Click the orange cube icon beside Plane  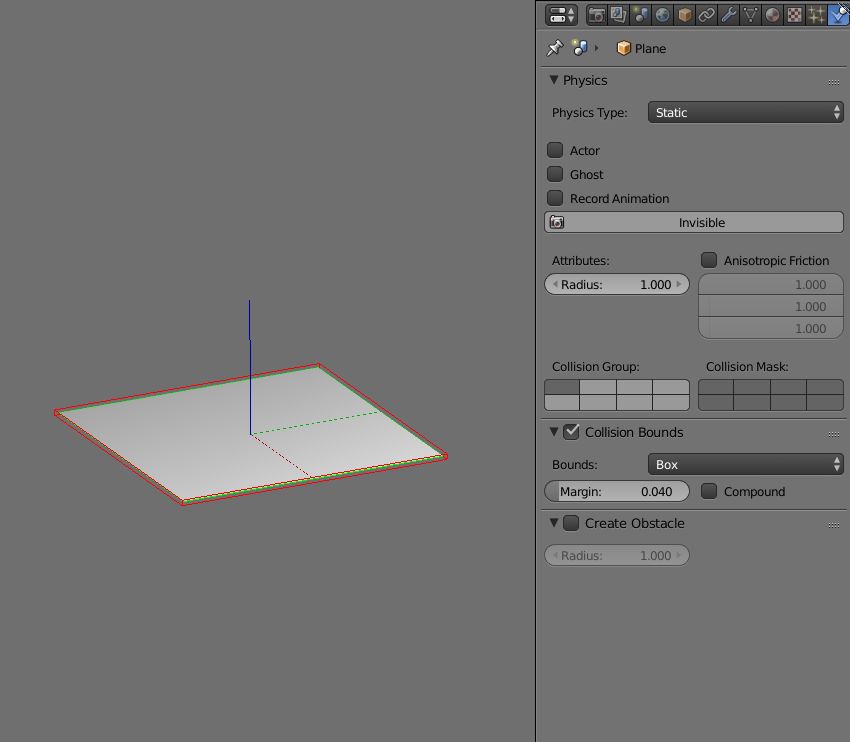pyautogui.click(x=623, y=48)
